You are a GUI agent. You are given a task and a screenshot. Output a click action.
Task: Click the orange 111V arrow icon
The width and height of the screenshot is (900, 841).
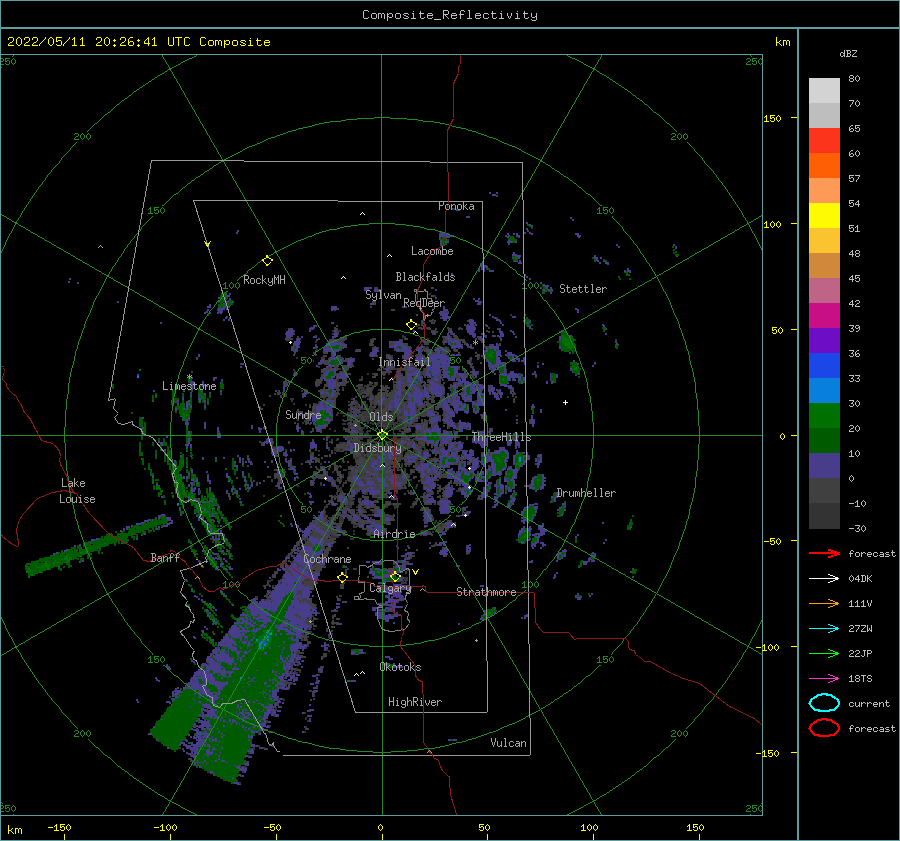pos(824,603)
